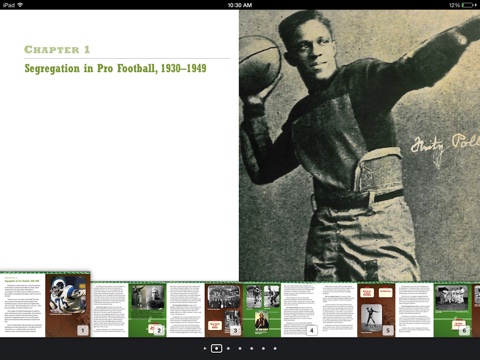Open page 1 thumbnail with Rams player 75
This screenshot has height=360, width=480.
[45, 304]
